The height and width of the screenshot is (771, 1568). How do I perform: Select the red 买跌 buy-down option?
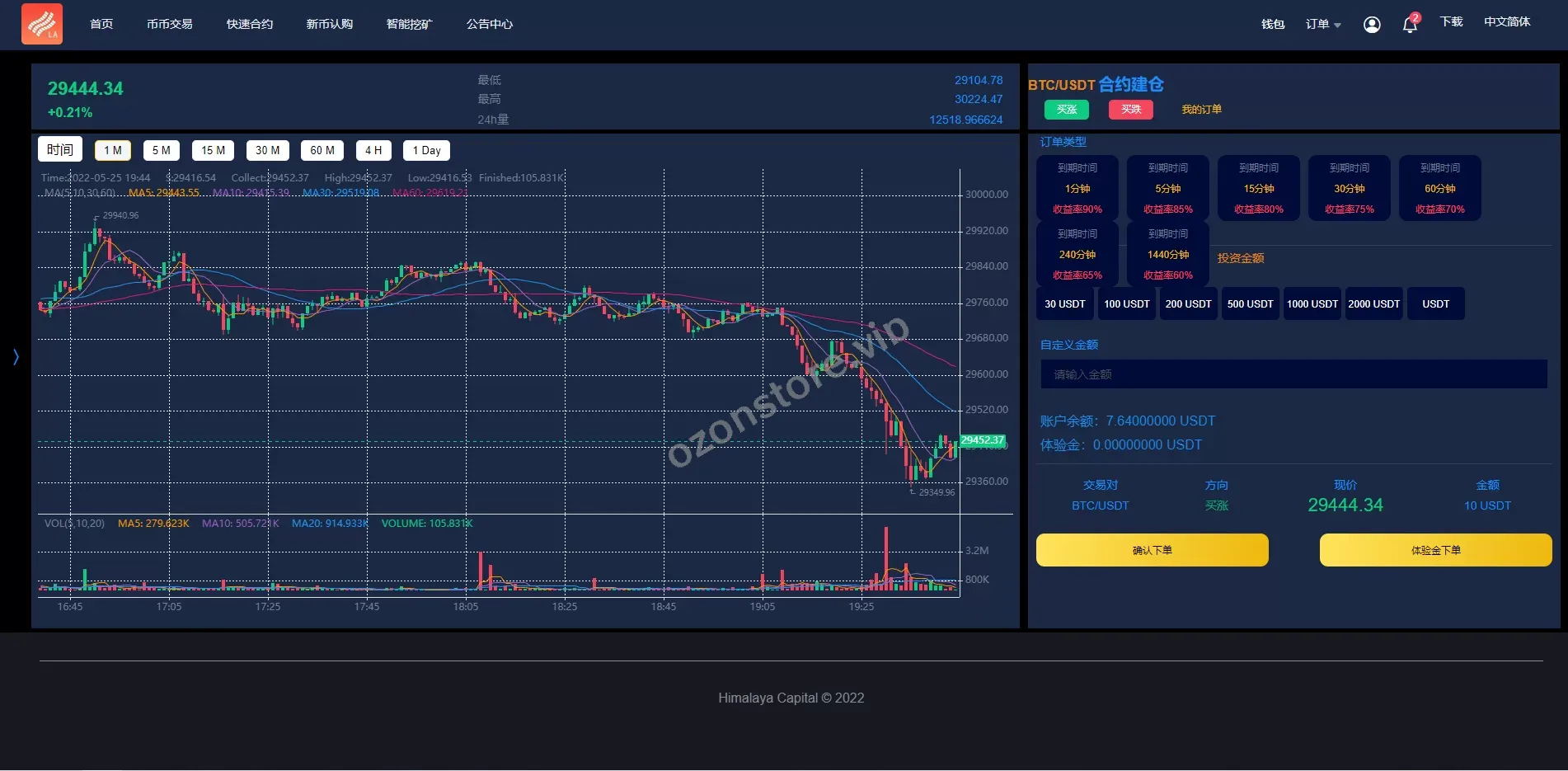[x=1131, y=110]
